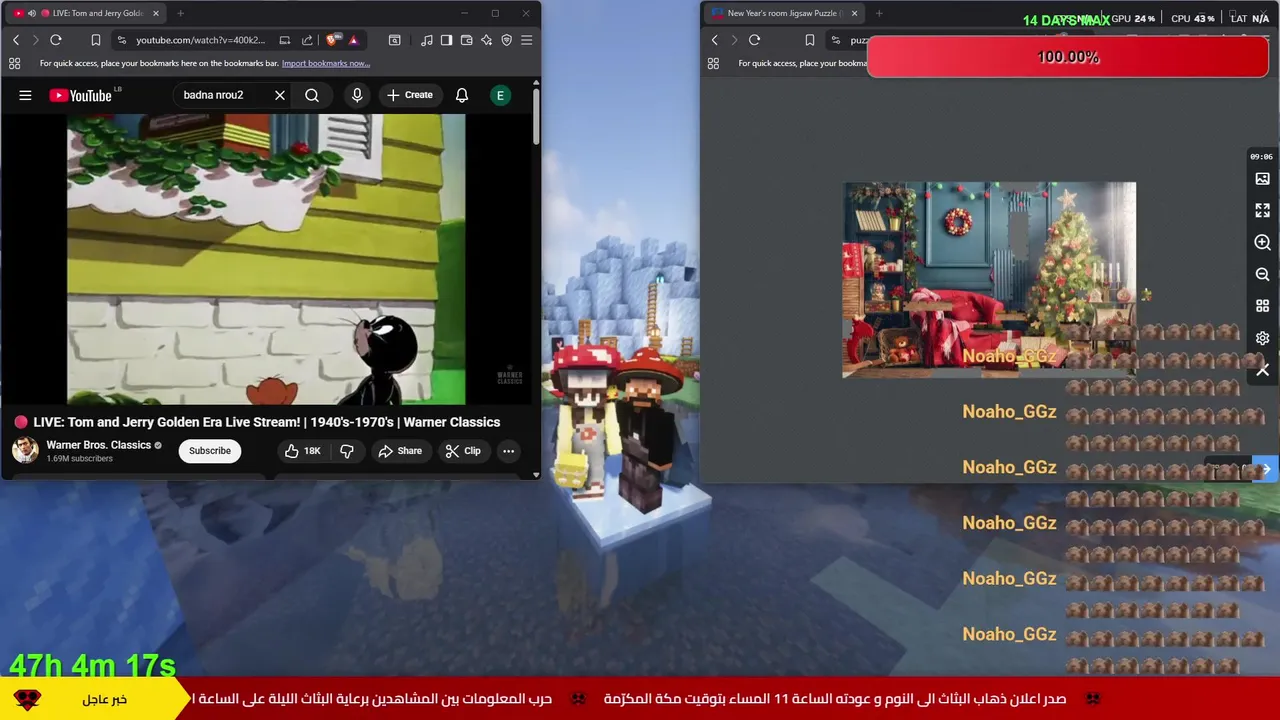
Task: Close the puzzle side toolbar with X
Action: click(1262, 371)
